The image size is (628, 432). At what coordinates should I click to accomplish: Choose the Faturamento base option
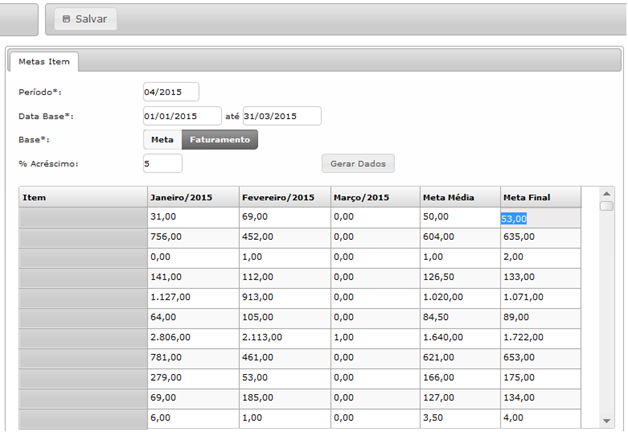(x=220, y=140)
